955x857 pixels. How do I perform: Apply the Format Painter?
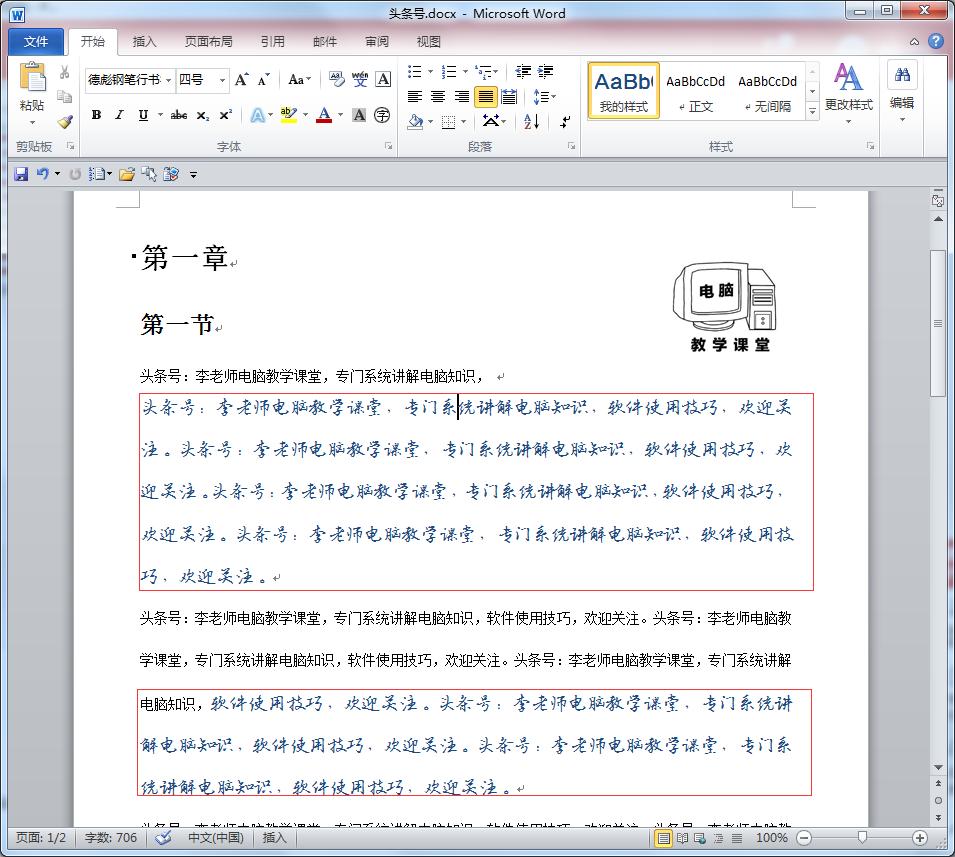coord(62,122)
